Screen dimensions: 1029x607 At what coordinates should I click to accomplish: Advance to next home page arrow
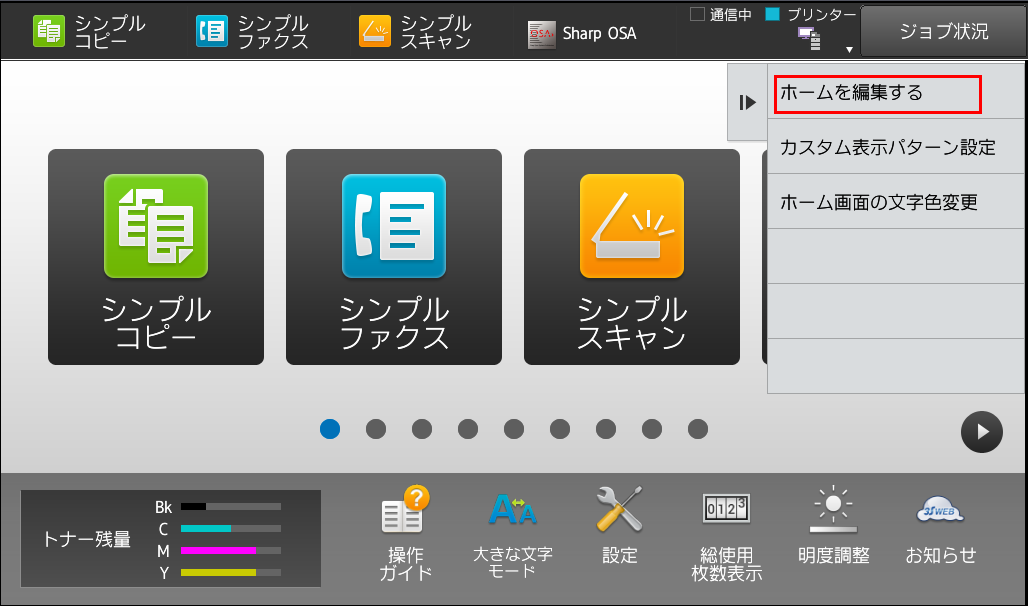[x=982, y=432]
